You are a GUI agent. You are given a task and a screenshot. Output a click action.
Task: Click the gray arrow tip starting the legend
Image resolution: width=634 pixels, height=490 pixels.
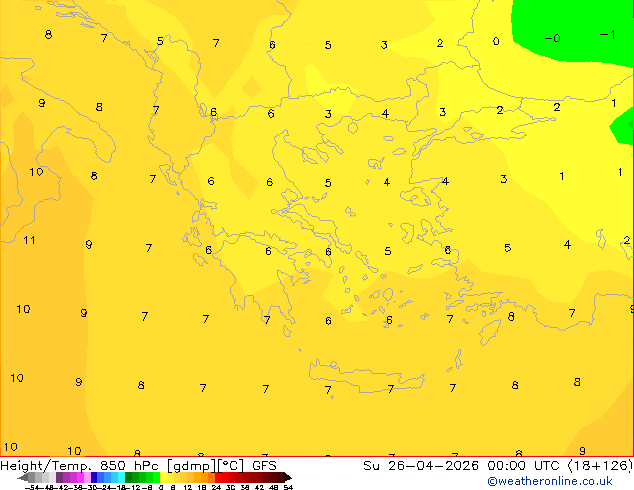click(x=23, y=477)
